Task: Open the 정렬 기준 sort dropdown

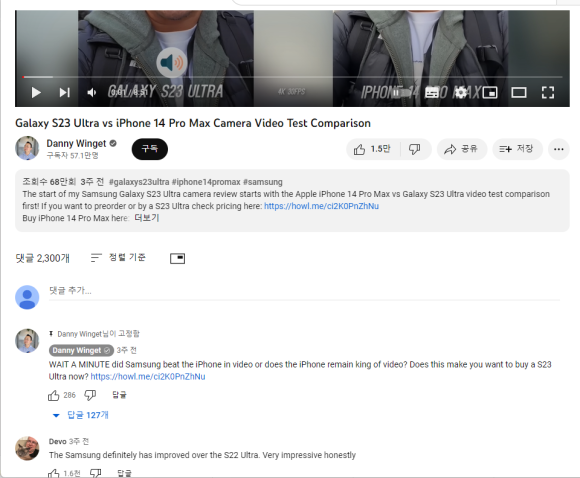Action: click(x=118, y=257)
